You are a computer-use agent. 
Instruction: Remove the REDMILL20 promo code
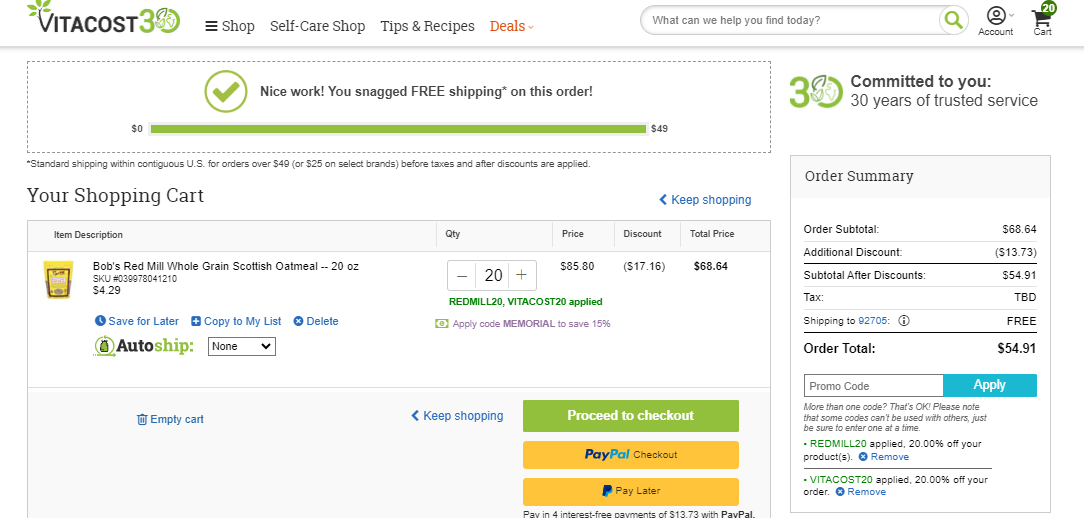pos(884,457)
